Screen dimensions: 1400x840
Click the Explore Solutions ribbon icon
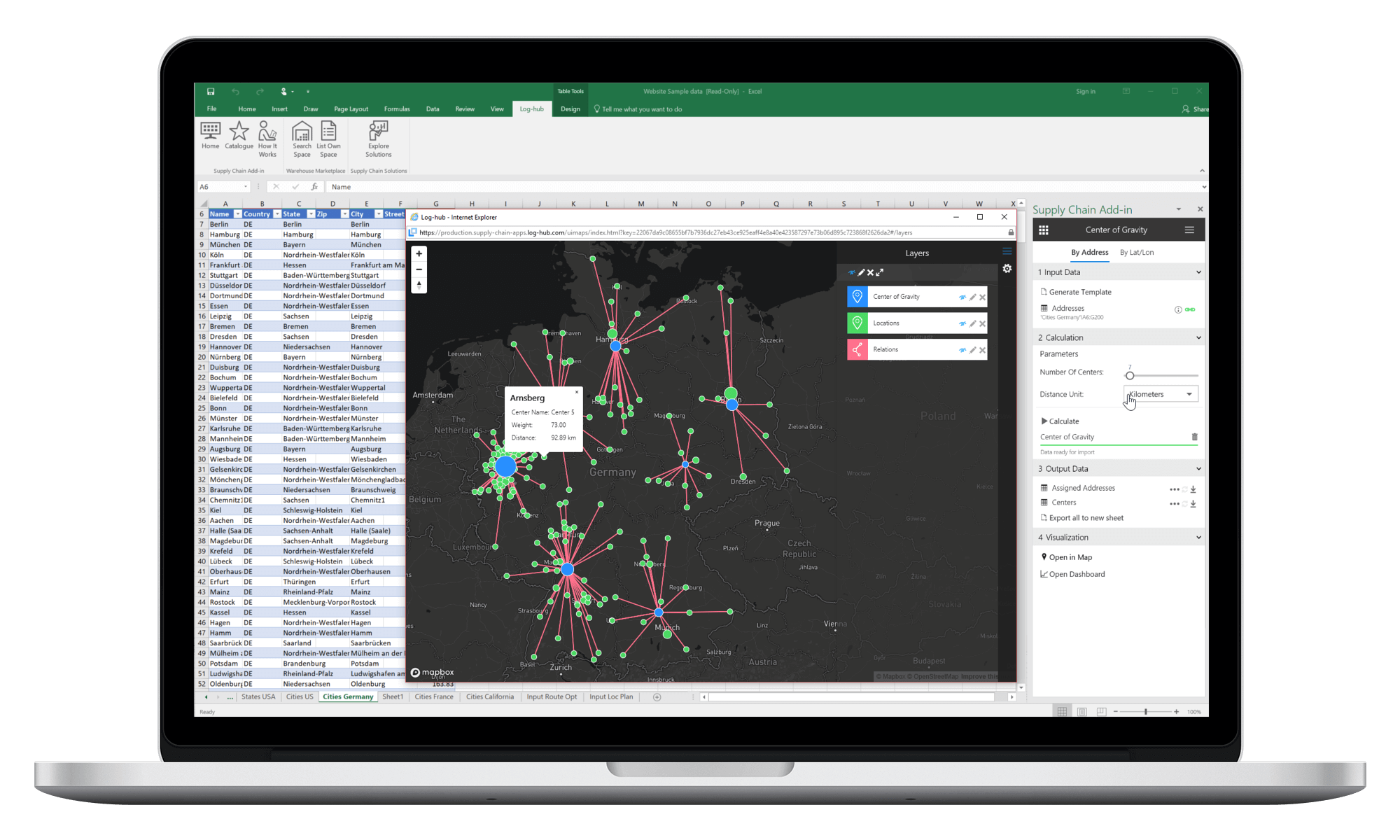[x=378, y=132]
